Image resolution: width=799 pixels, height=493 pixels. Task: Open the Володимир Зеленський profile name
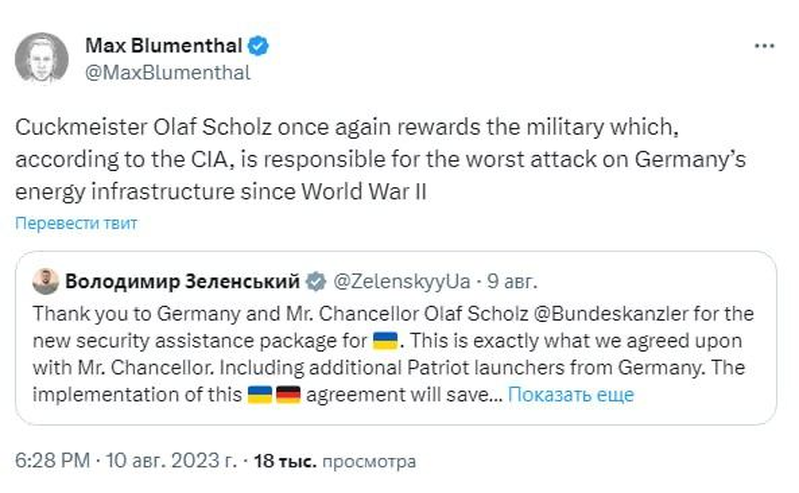(x=182, y=280)
